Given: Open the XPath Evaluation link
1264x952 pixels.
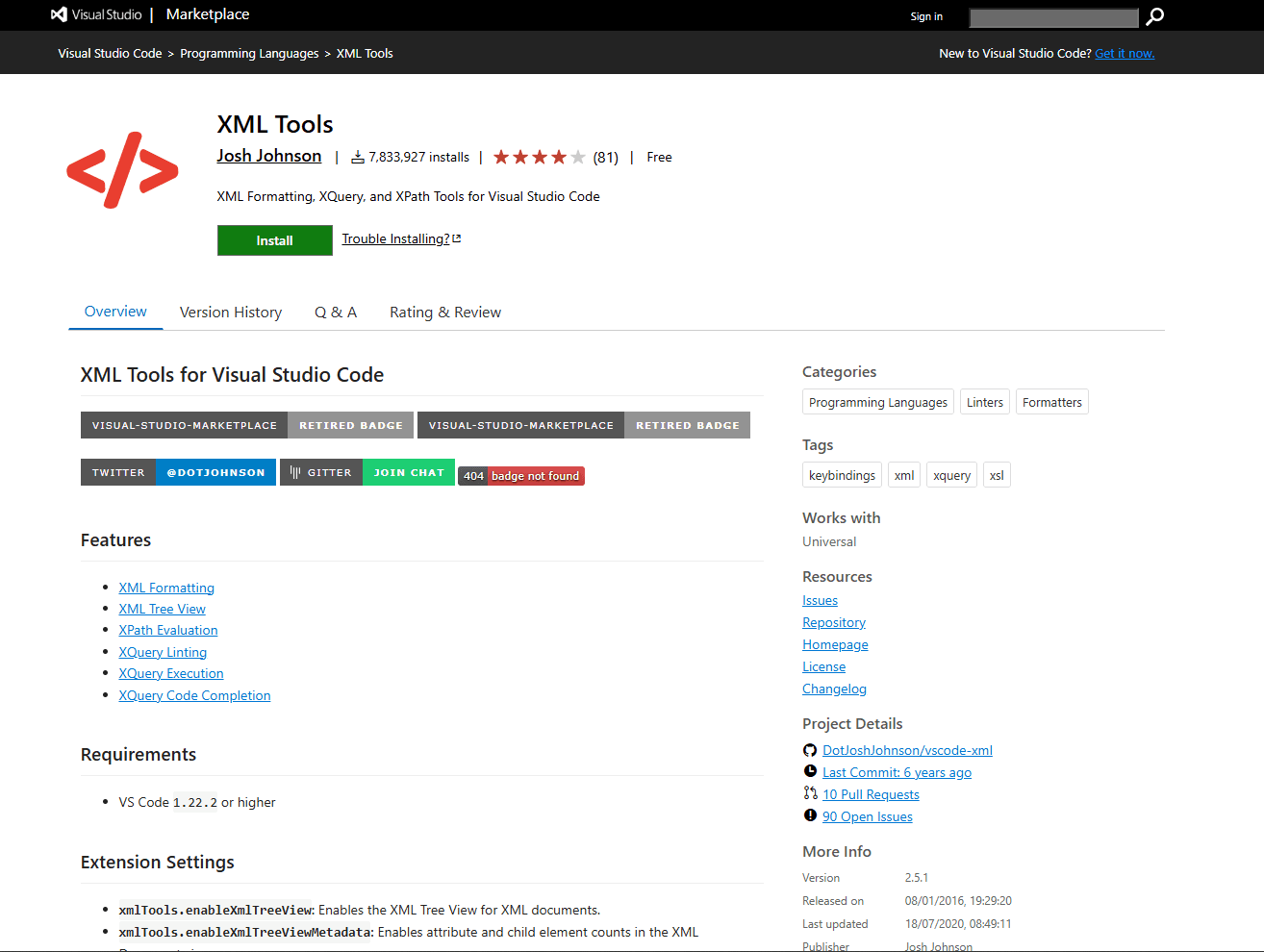Looking at the screenshot, I should pyautogui.click(x=168, y=630).
